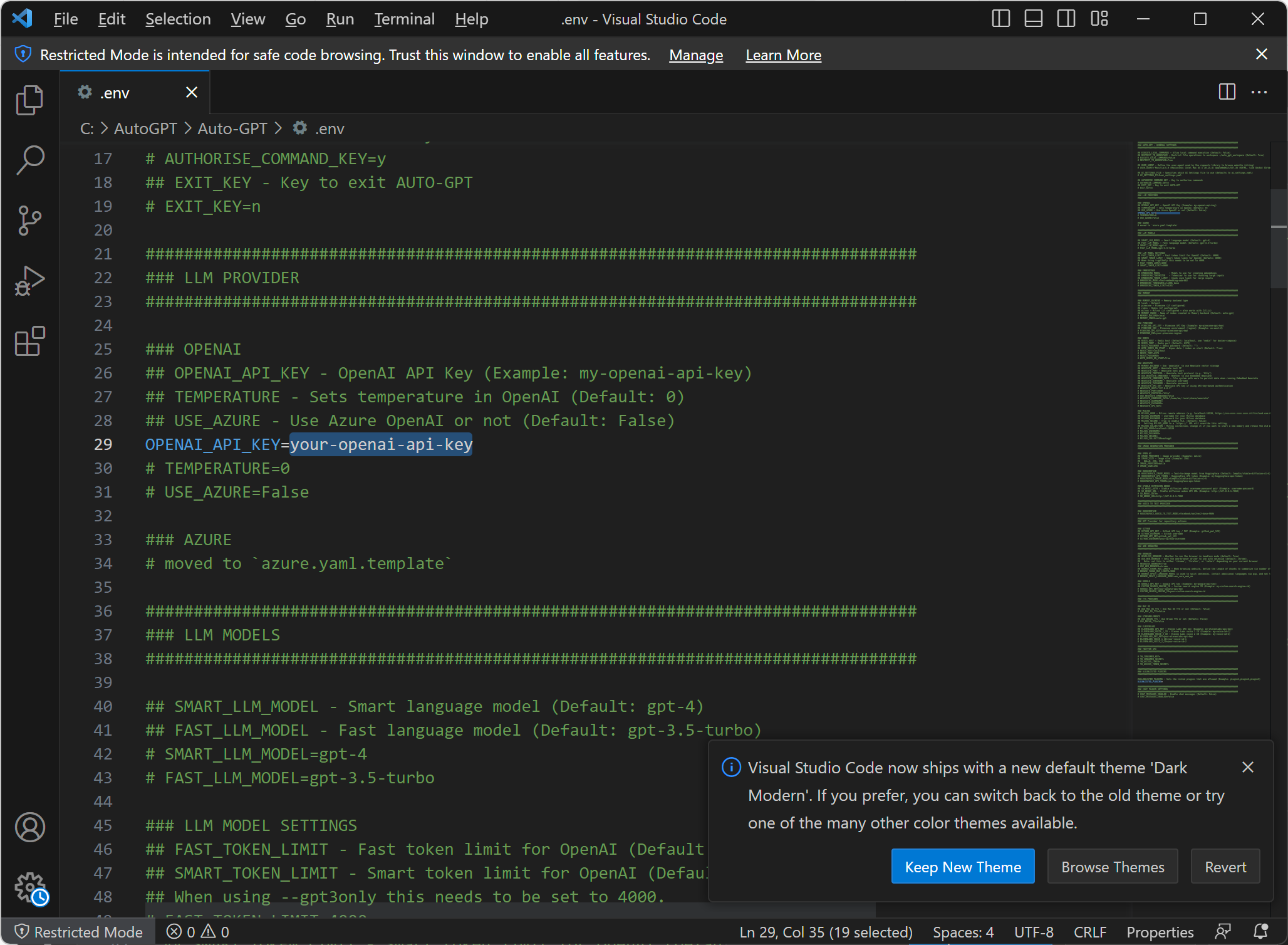Image resolution: width=1288 pixels, height=945 pixels.
Task: Click the Manage link in banner
Action: coord(696,55)
